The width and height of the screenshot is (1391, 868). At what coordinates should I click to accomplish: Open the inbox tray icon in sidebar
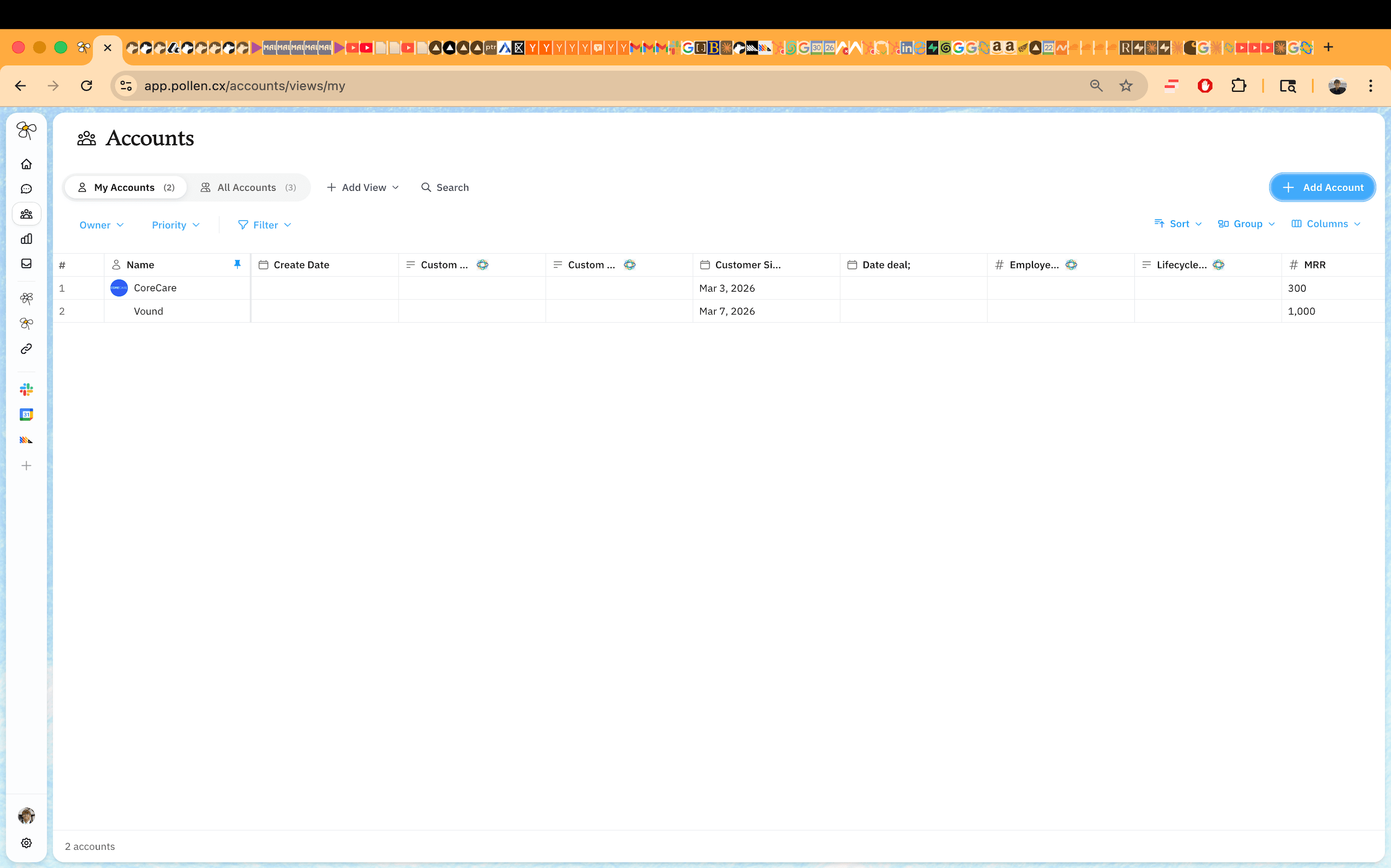26,263
